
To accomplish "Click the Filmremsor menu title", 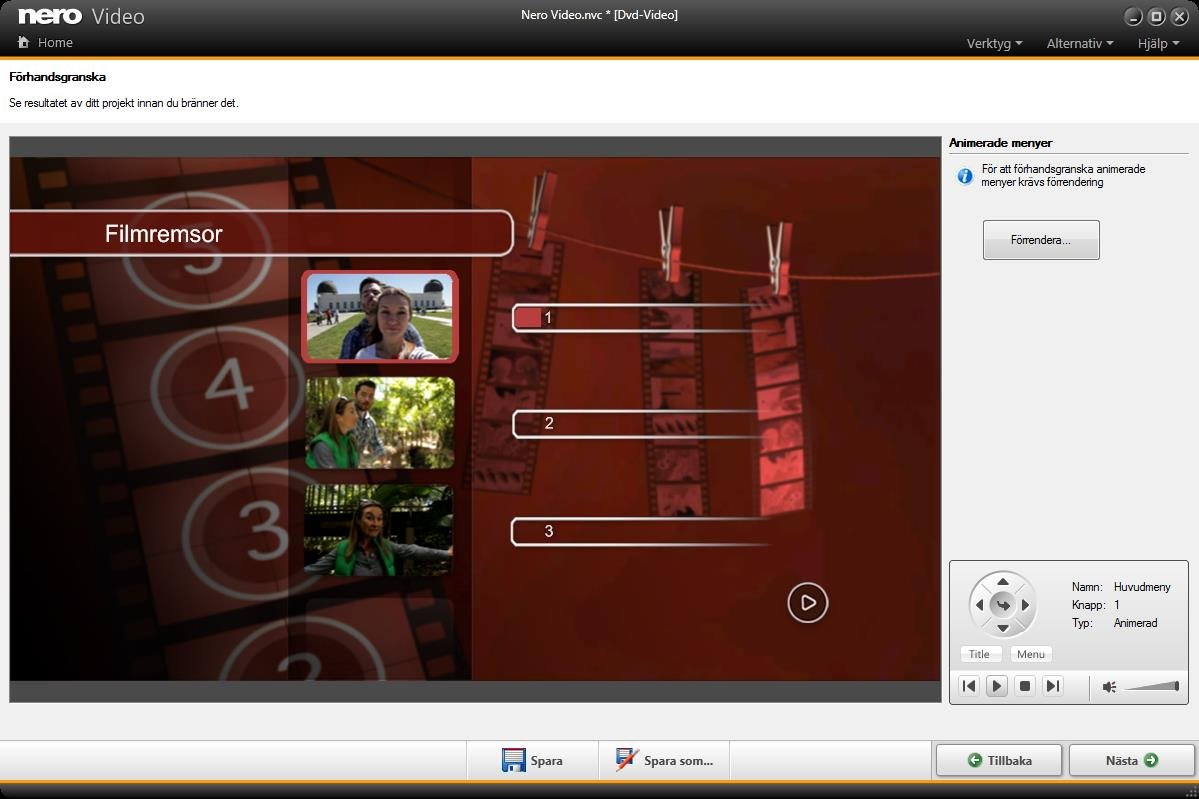I will [x=164, y=233].
